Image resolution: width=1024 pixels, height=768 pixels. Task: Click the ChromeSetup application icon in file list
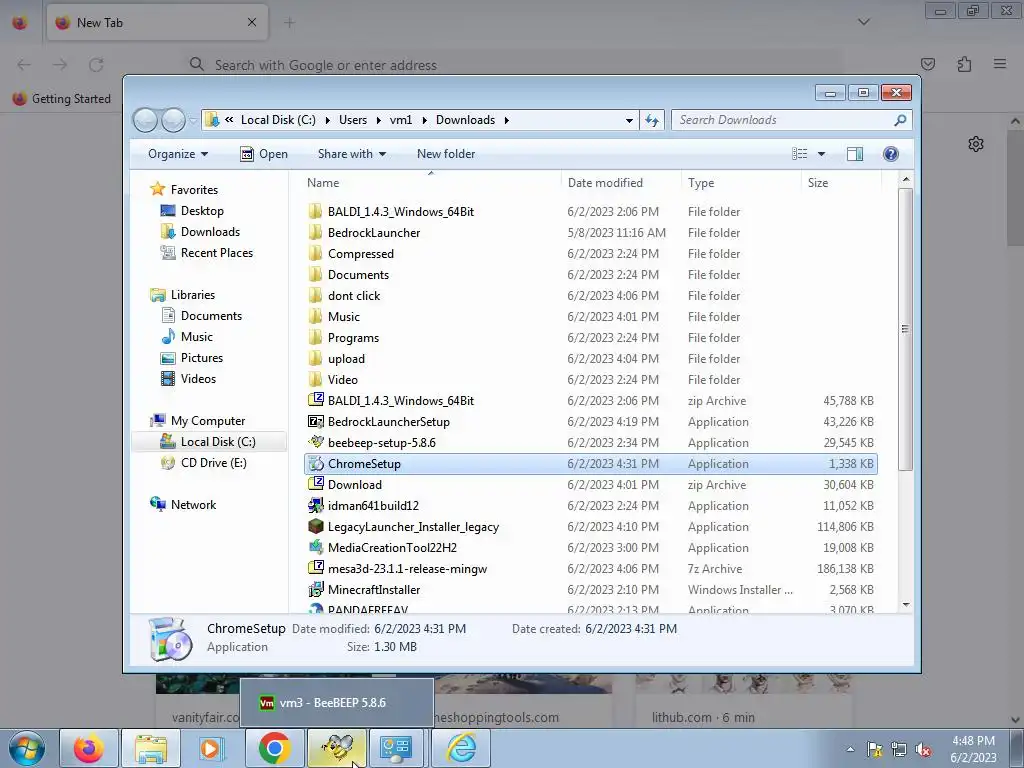(316, 464)
